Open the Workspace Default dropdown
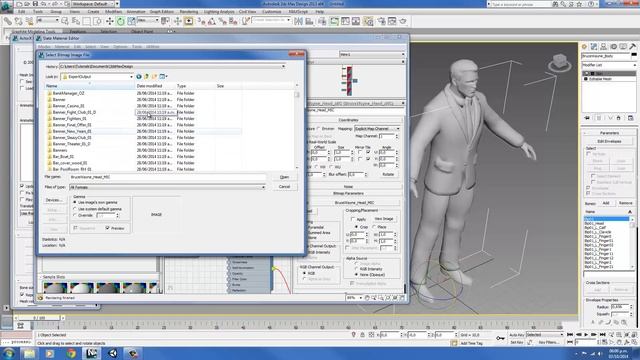Image resolution: width=640 pixels, height=360 pixels. point(95,4)
